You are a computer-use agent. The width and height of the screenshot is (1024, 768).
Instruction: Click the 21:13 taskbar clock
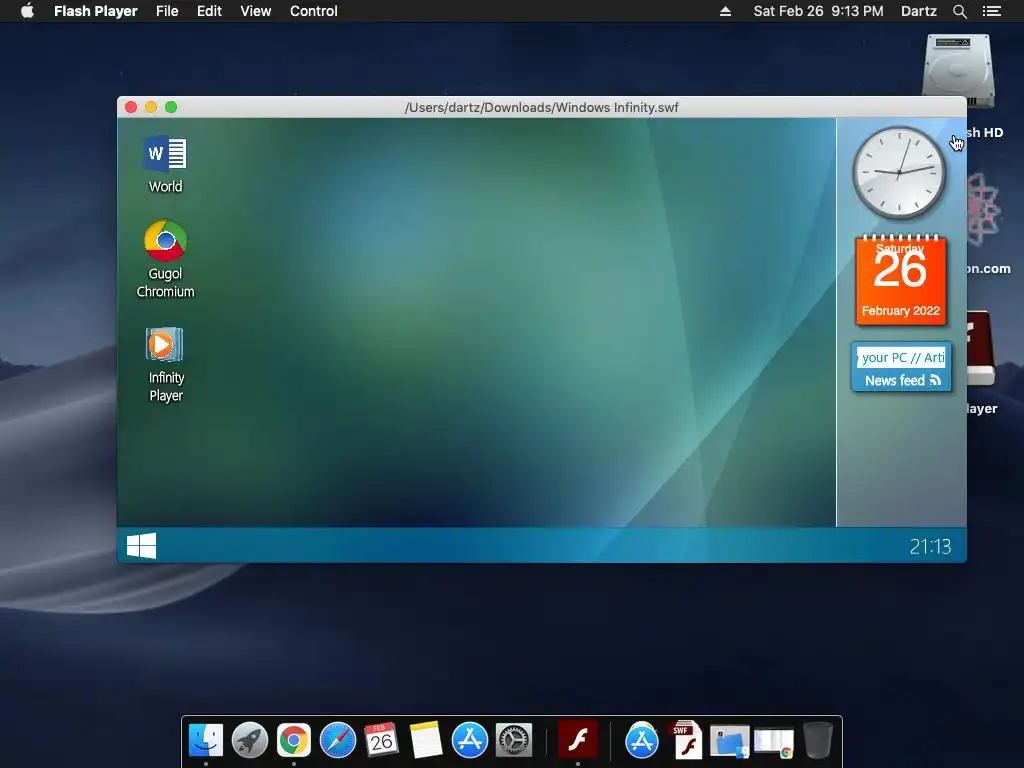pyautogui.click(x=930, y=546)
